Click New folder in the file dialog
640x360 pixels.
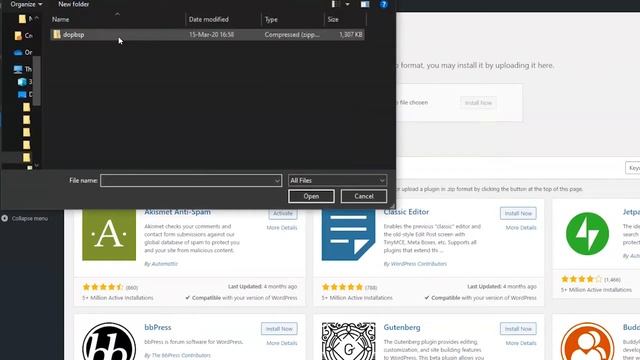click(x=73, y=4)
